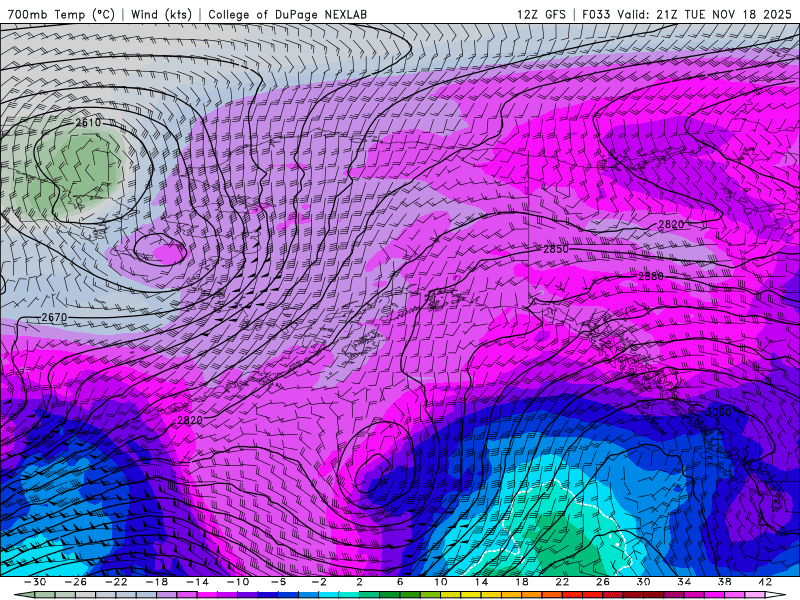Click the 2670 height contour label
The image size is (800, 600).
point(54,317)
